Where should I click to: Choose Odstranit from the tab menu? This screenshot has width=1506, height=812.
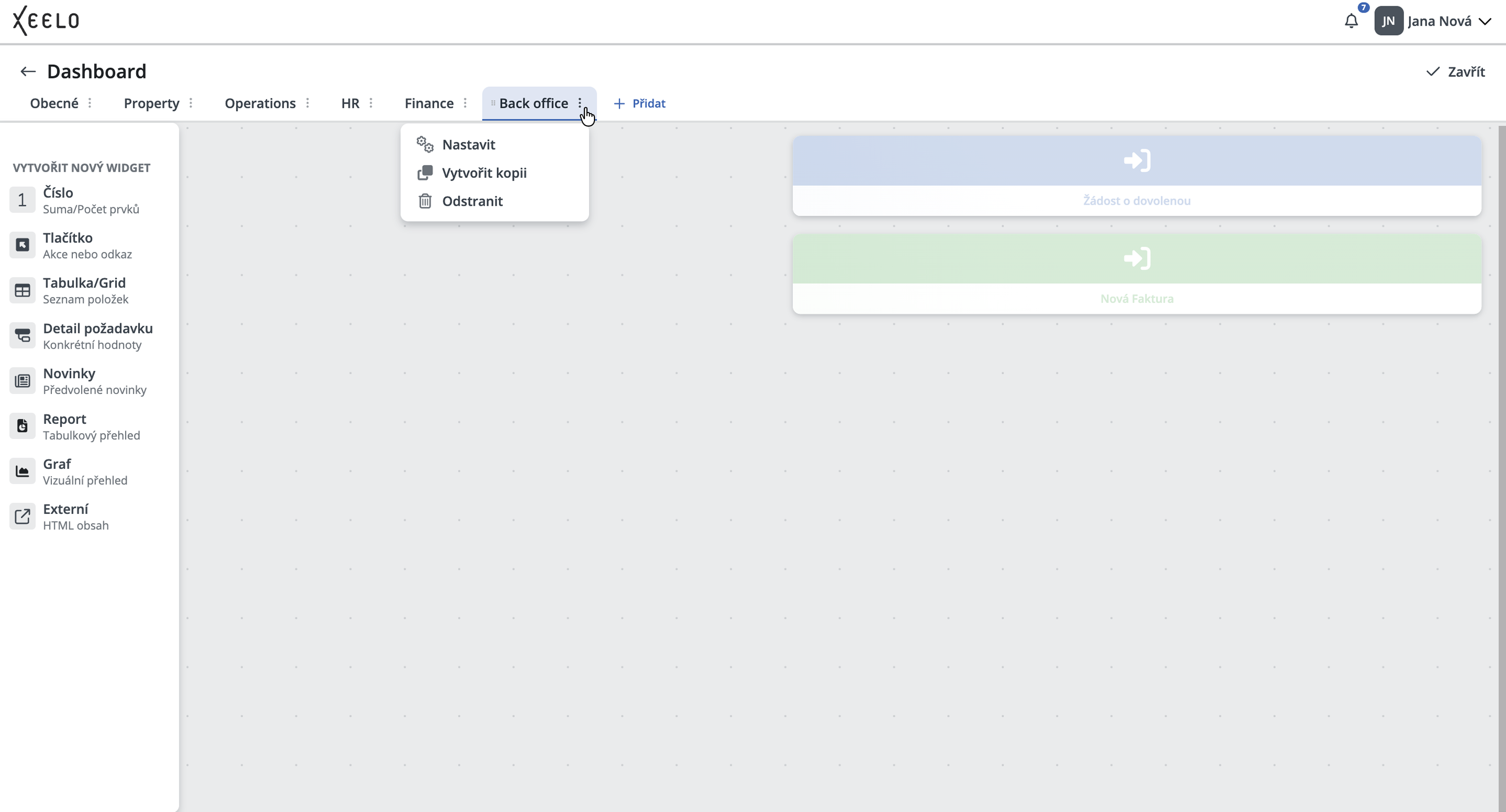[494, 201]
